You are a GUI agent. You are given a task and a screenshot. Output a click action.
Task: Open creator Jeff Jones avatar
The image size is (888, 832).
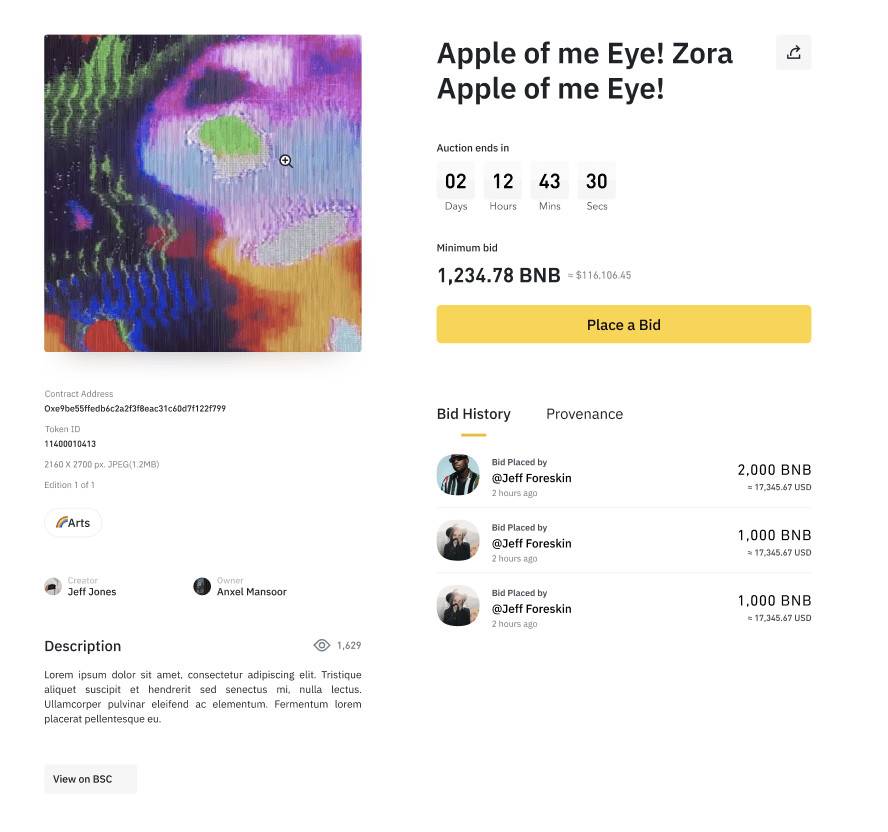point(53,586)
